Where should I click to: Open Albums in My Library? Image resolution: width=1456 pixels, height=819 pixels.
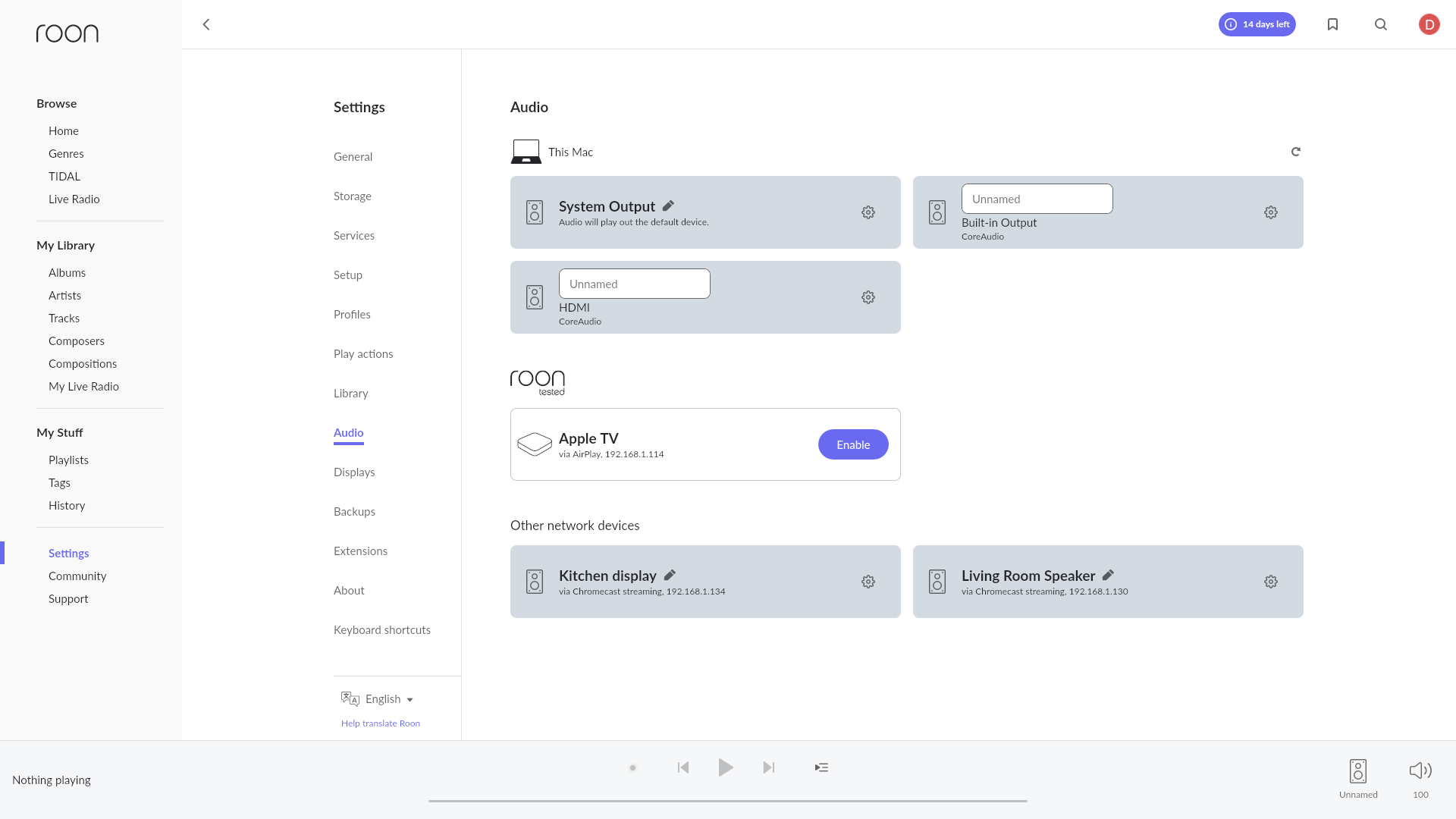(x=67, y=273)
